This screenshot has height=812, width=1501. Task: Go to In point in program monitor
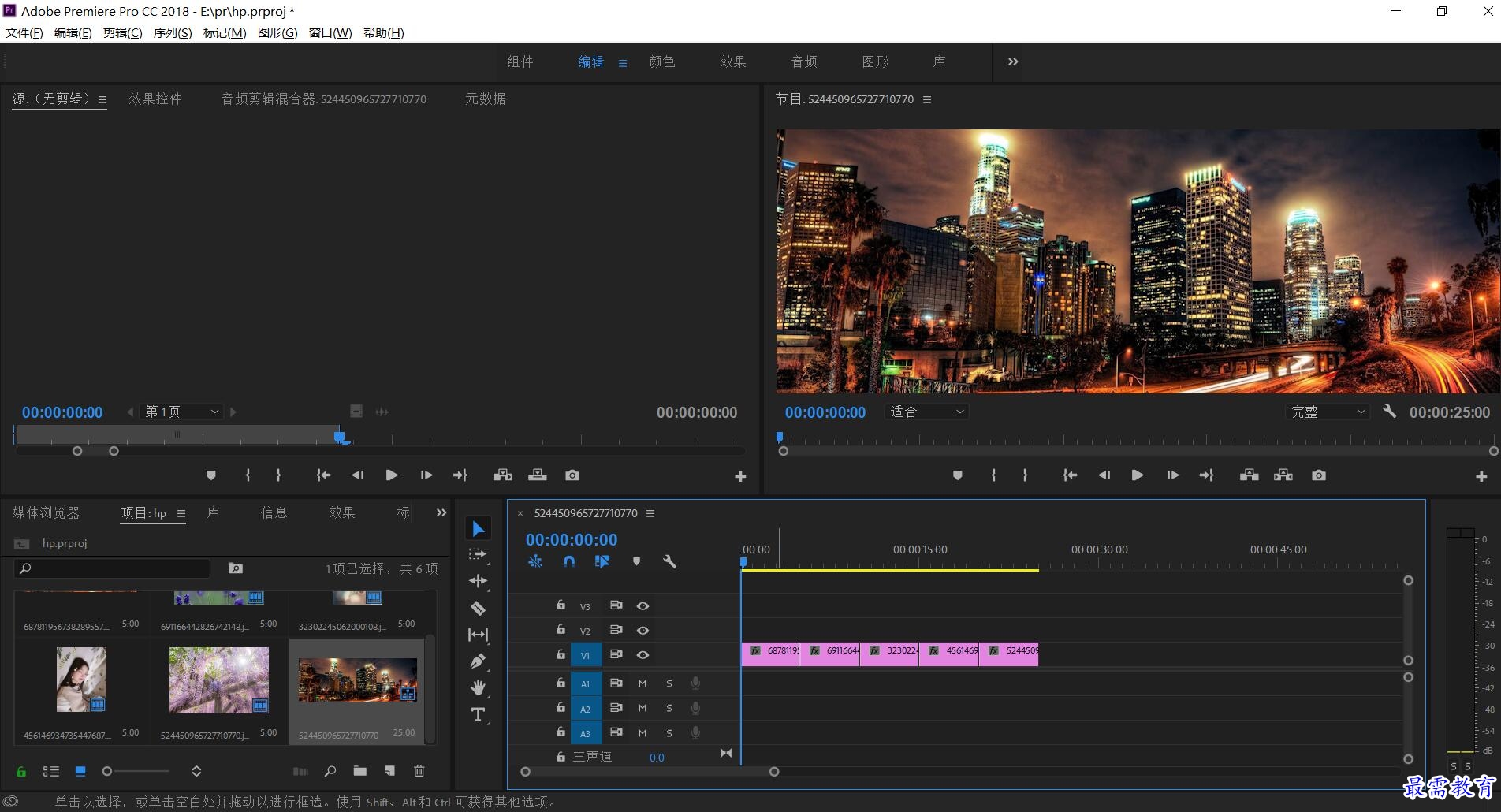[x=1069, y=475]
